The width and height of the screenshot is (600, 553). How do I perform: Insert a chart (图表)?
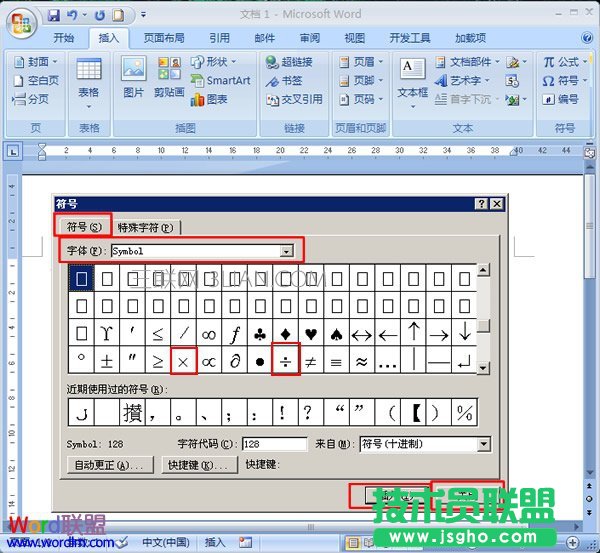click(x=209, y=100)
